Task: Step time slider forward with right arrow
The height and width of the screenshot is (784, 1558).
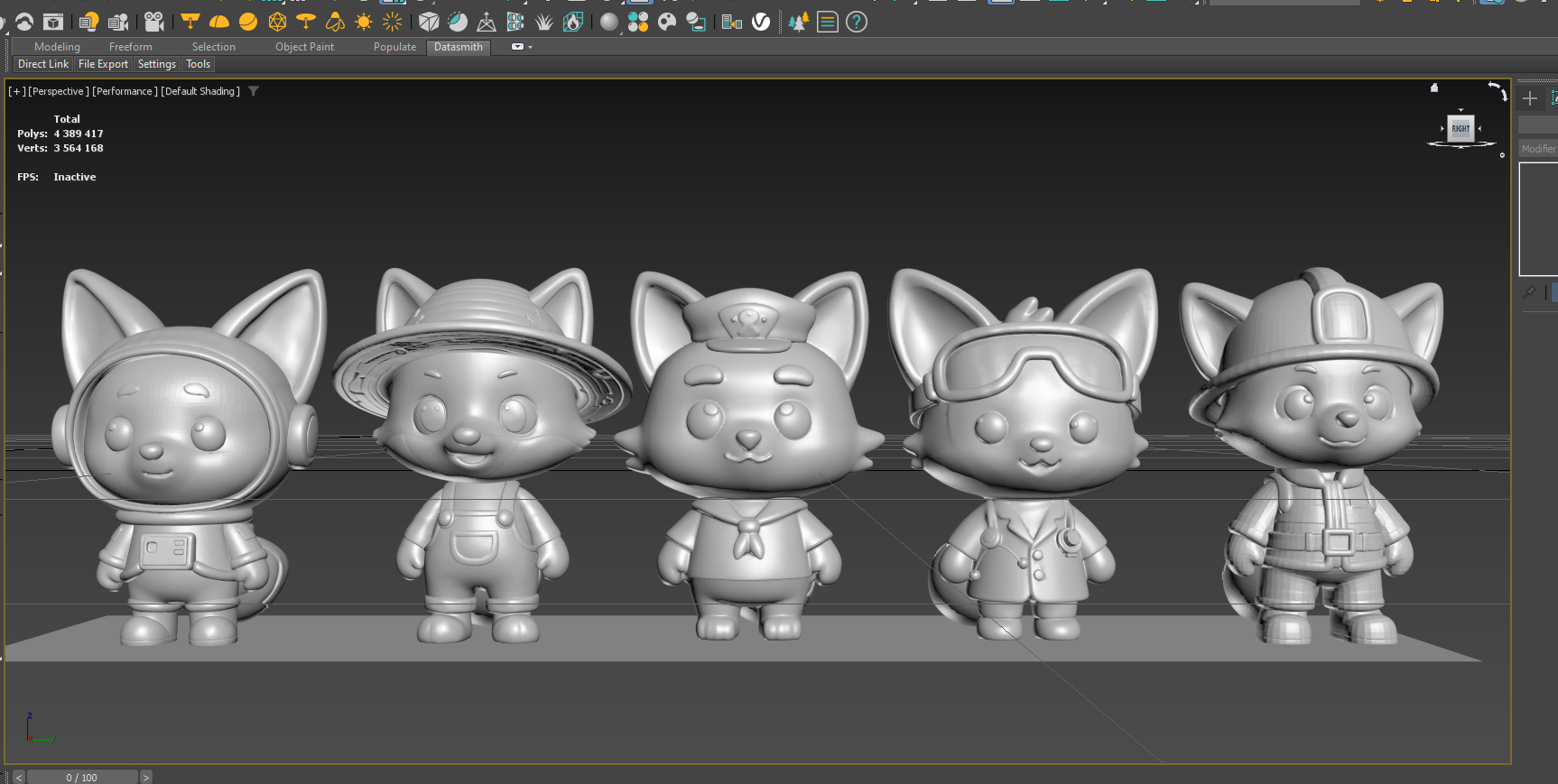Action: coord(145,777)
